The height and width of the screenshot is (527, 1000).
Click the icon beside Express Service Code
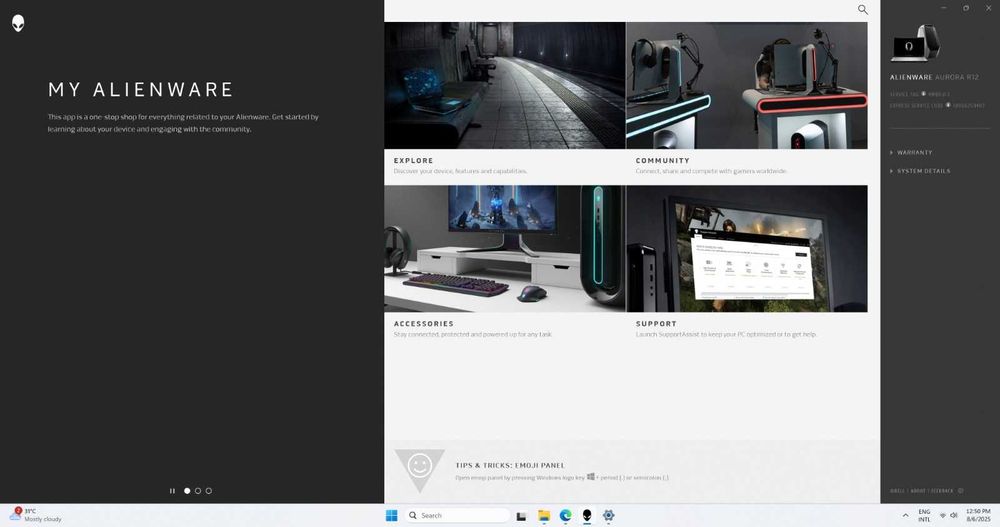[948, 105]
